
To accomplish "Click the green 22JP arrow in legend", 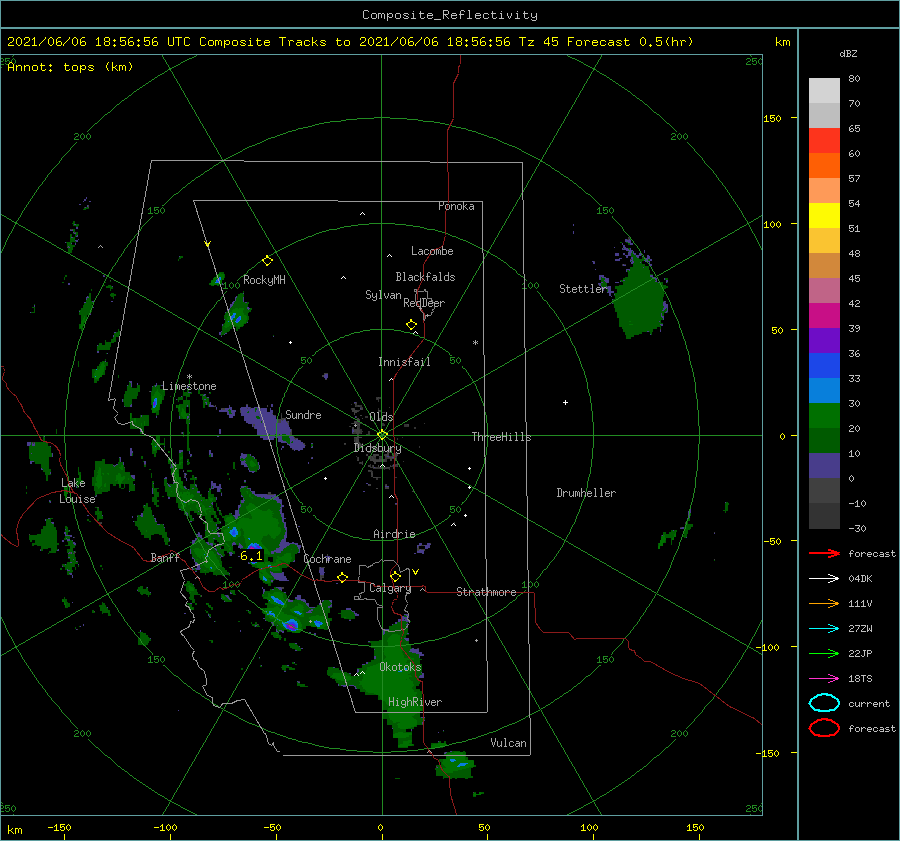I will [824, 653].
